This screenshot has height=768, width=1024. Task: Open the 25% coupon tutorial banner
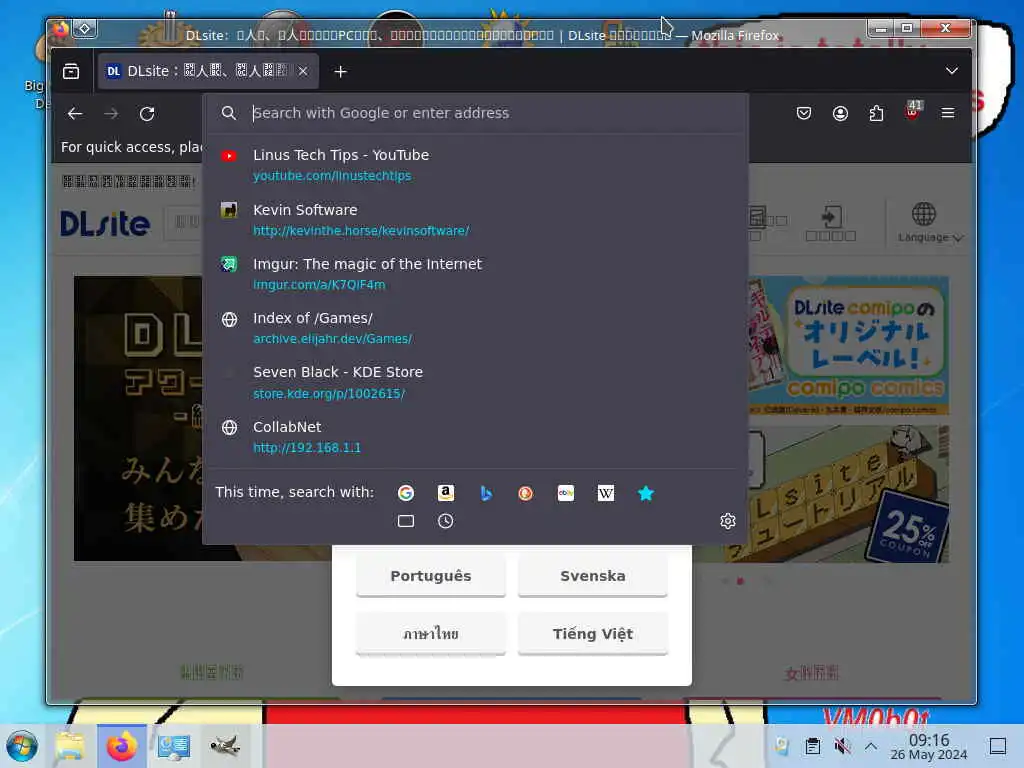848,494
